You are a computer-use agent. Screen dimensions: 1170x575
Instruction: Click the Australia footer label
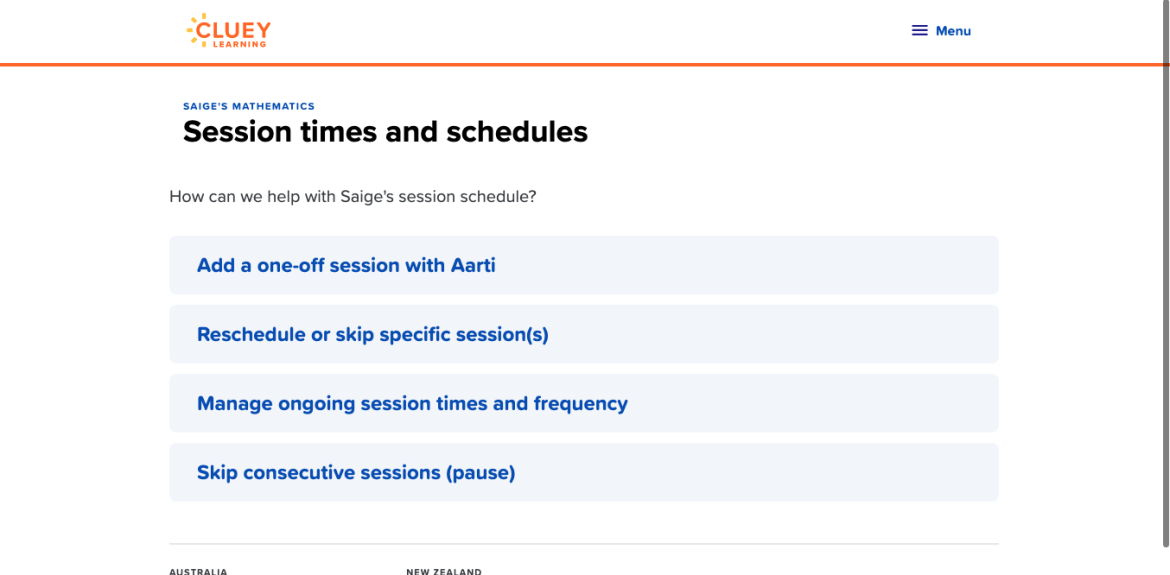point(198,571)
